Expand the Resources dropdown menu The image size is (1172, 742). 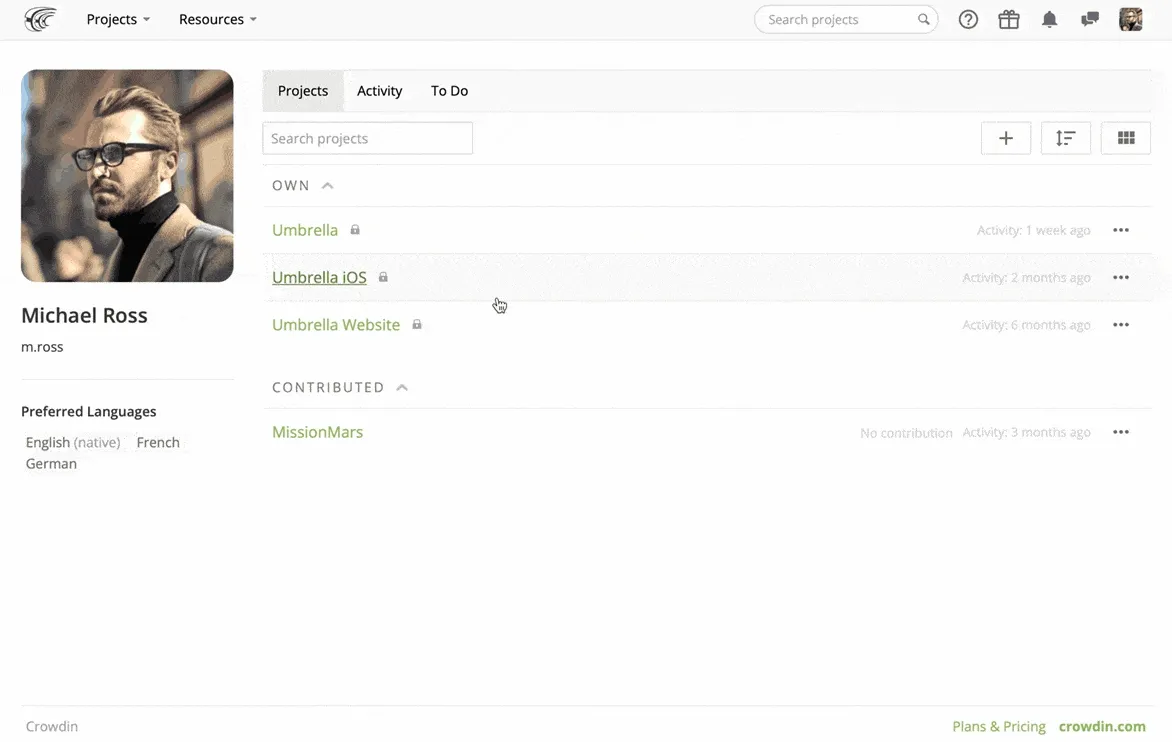tap(217, 19)
